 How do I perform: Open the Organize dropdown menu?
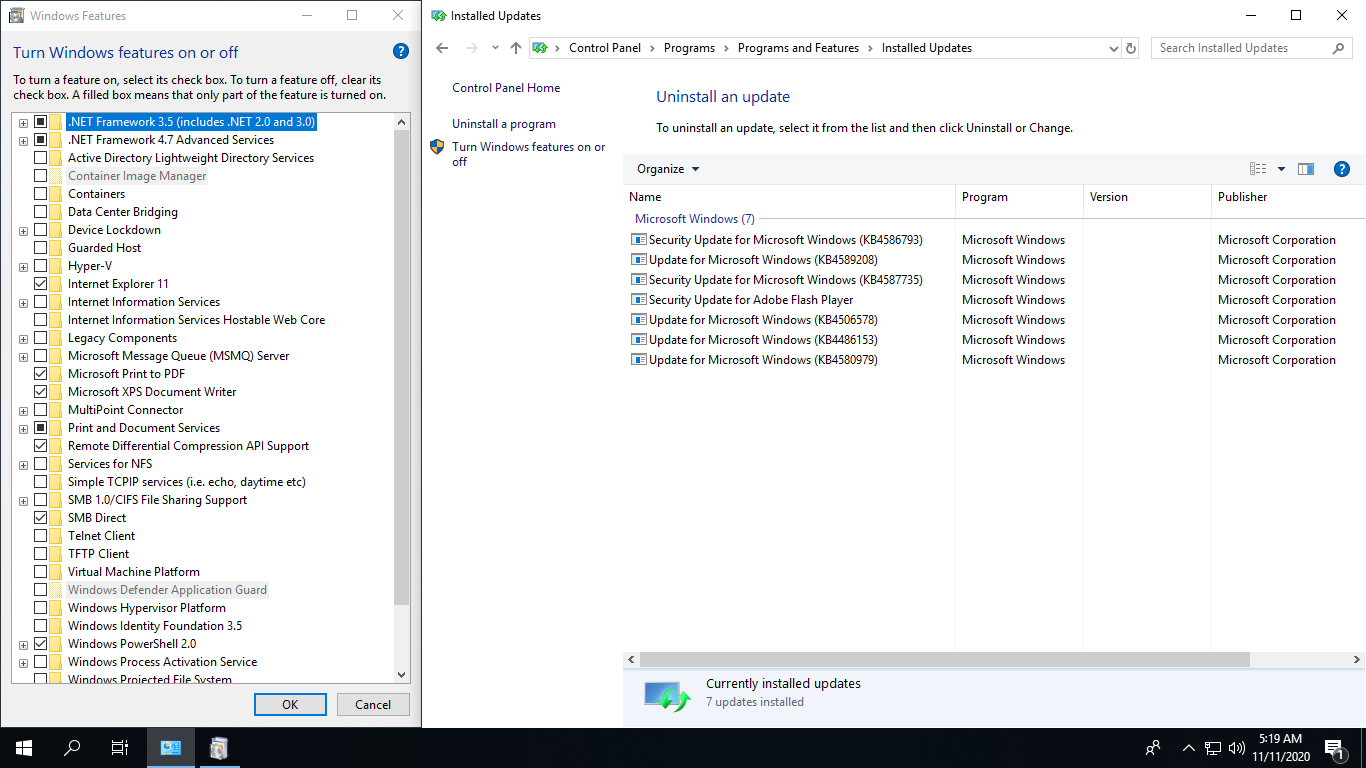pos(668,169)
